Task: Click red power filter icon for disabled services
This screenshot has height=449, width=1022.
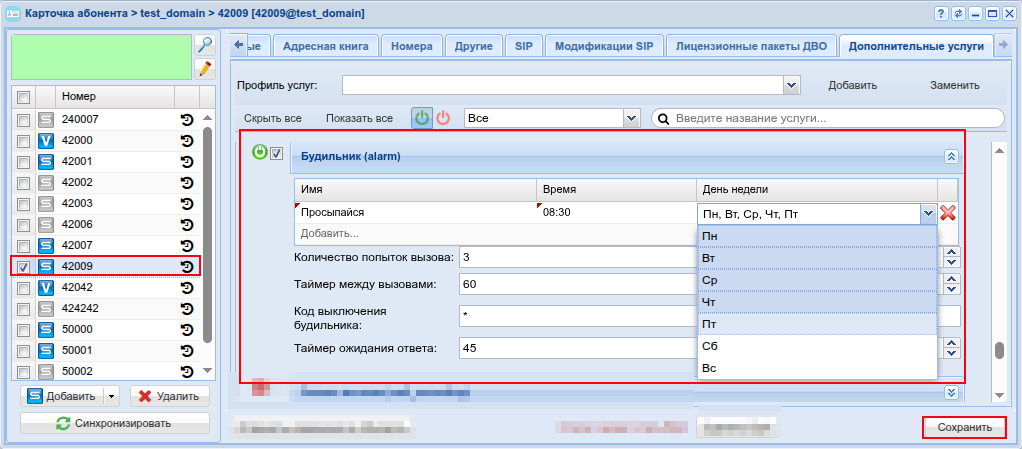Action: tap(443, 119)
